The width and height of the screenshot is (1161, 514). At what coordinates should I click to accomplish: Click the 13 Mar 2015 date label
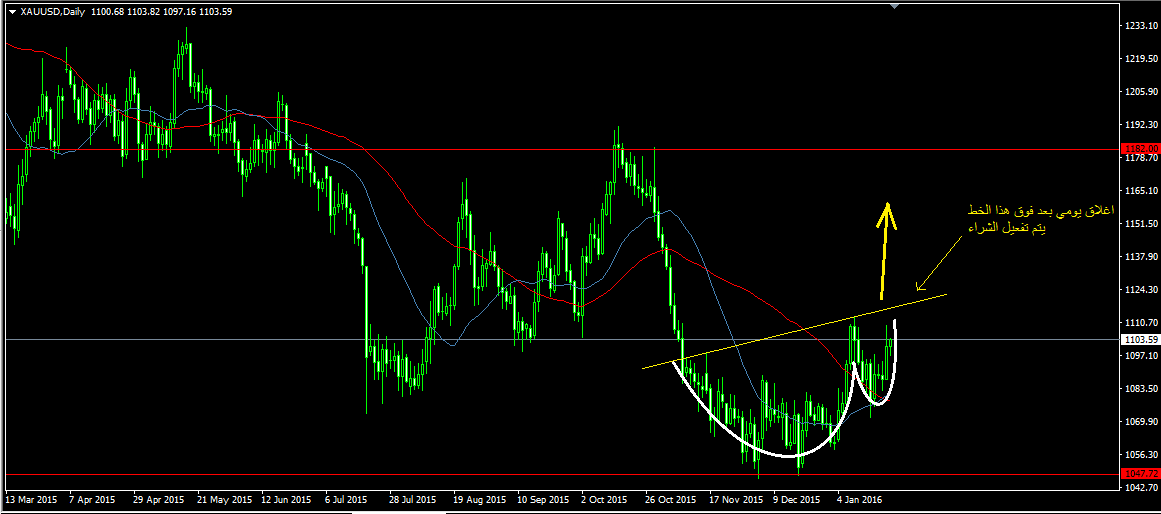[31, 498]
